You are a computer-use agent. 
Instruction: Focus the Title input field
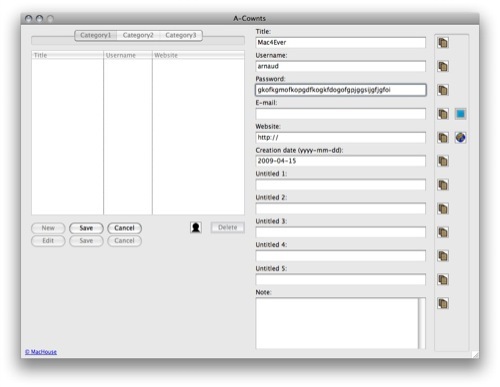pyautogui.click(x=341, y=43)
